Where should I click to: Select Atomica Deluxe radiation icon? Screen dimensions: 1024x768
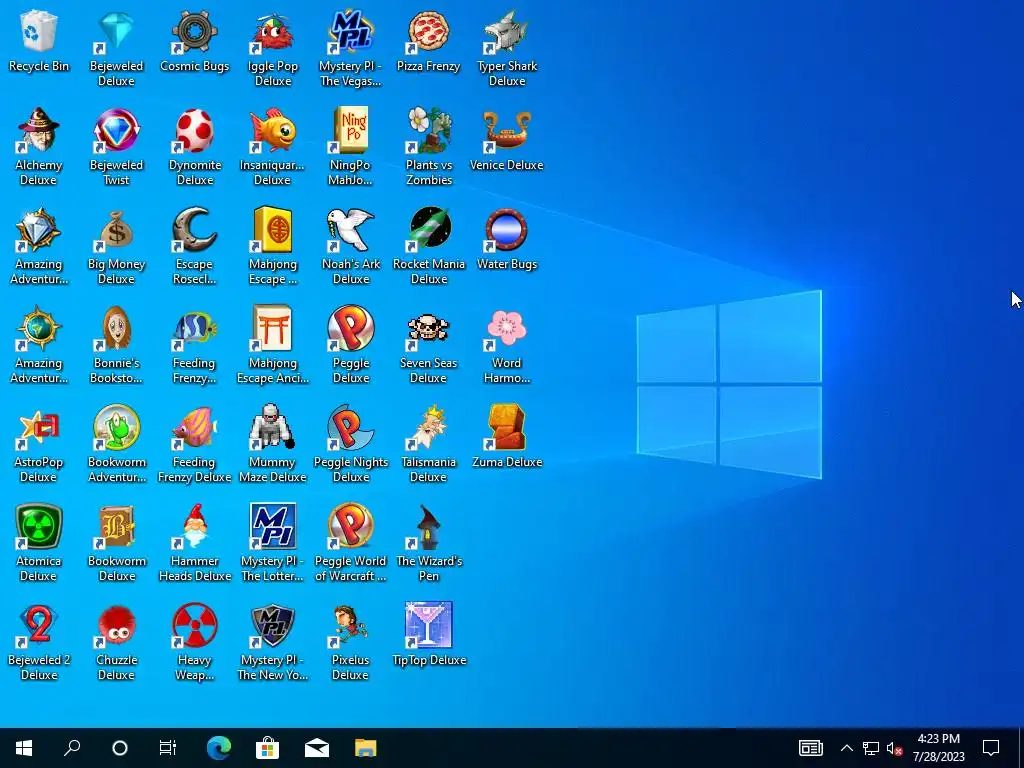[39, 526]
